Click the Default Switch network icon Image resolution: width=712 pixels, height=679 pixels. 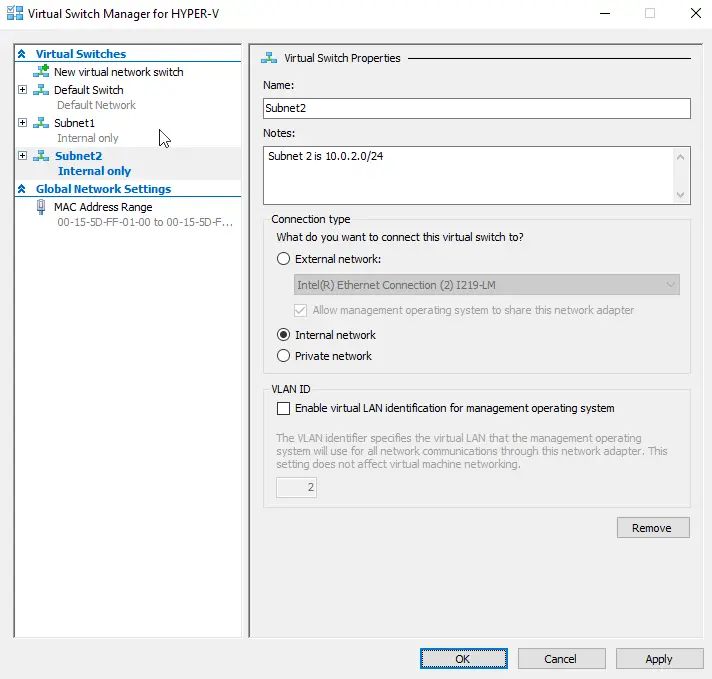[41, 89]
